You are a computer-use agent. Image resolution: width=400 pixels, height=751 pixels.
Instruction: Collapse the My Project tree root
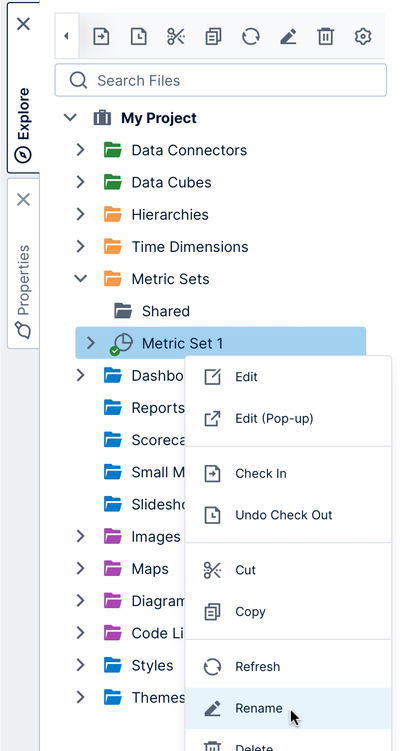coord(70,117)
